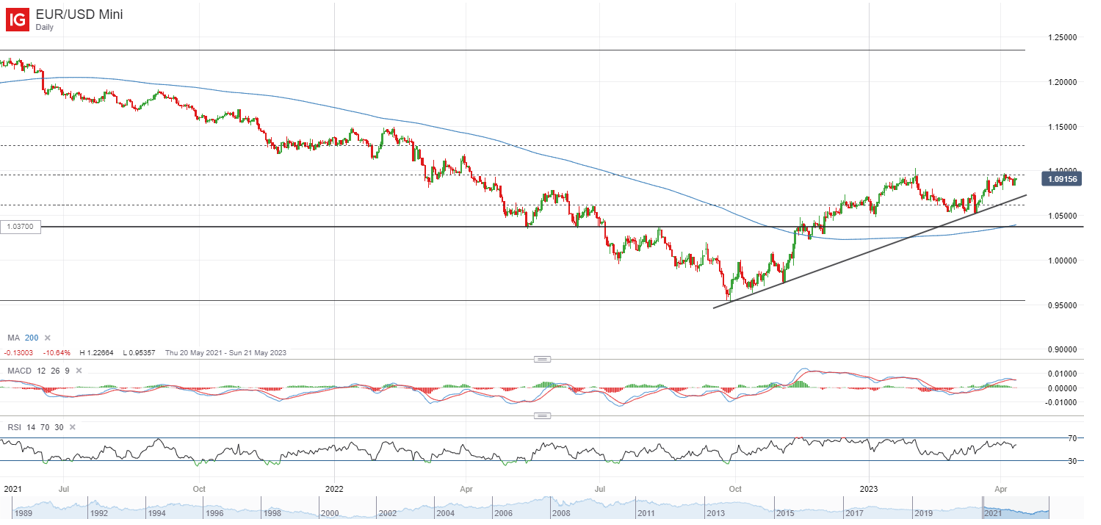Close the RSI indicator panel
The height and width of the screenshot is (525, 1101).
tap(73, 427)
